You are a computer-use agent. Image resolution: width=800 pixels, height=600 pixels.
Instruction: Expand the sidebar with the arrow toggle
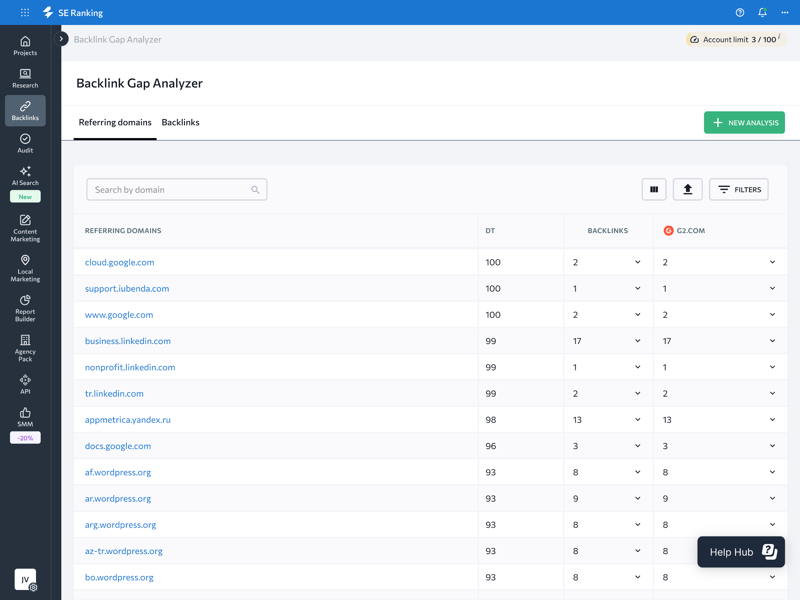pos(62,39)
